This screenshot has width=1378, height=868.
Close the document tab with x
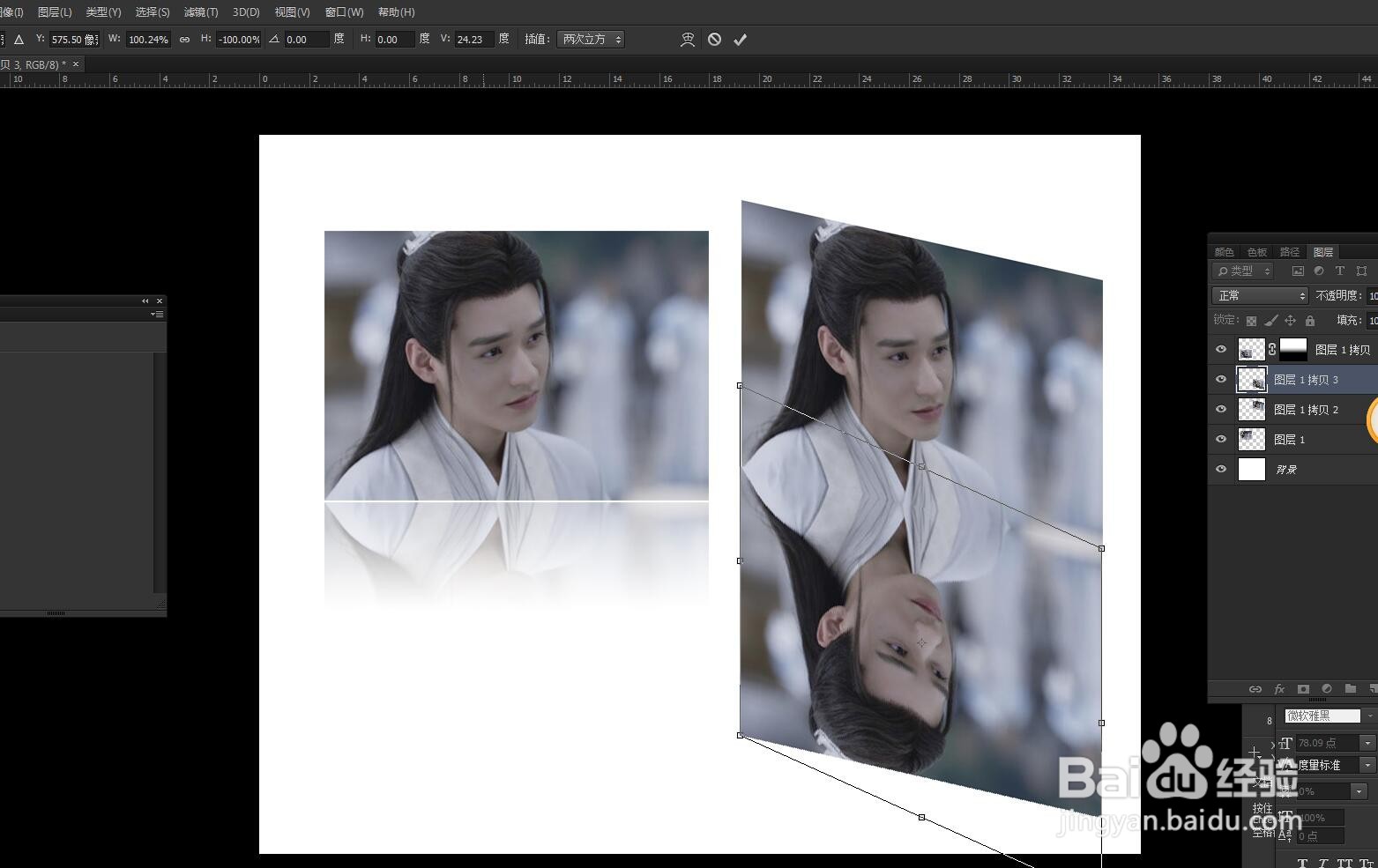coord(76,64)
